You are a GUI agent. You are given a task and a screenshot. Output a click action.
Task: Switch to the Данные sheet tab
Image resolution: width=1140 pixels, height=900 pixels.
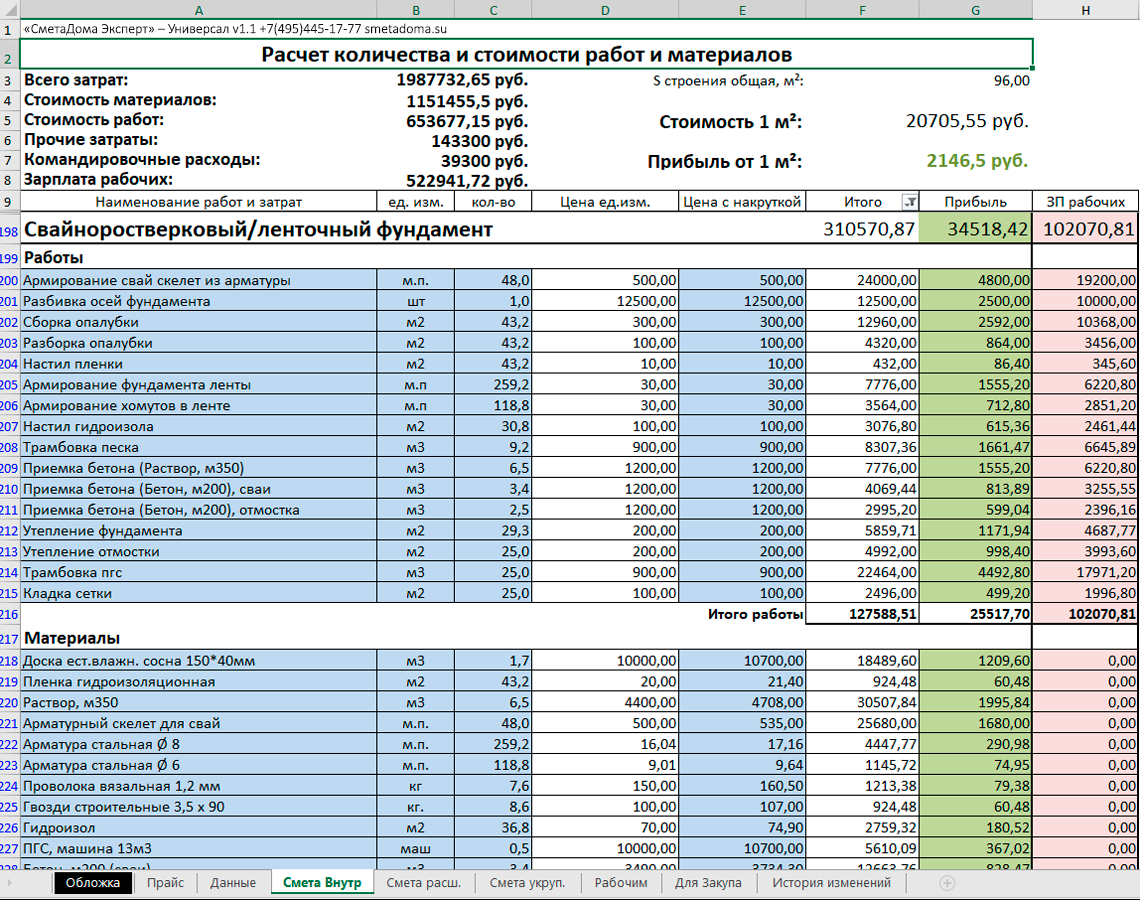pyautogui.click(x=233, y=883)
